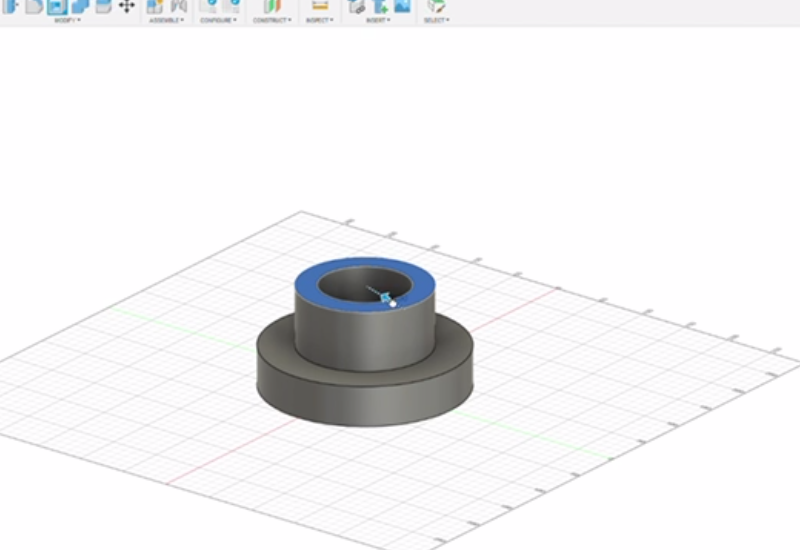Screen dimensions: 800x550
Task: Open the SELECT dropdown menu
Action: tap(437, 20)
